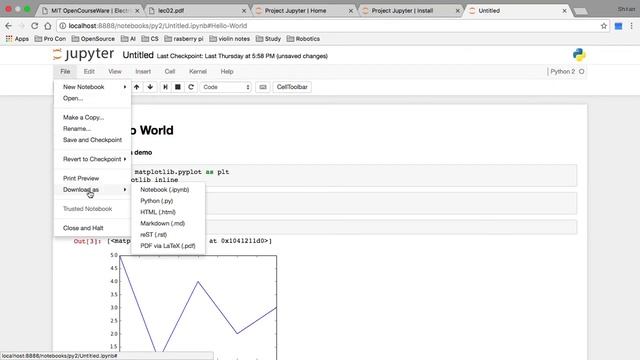Click the matplotlib import code cell

pyautogui.click(x=353, y=176)
